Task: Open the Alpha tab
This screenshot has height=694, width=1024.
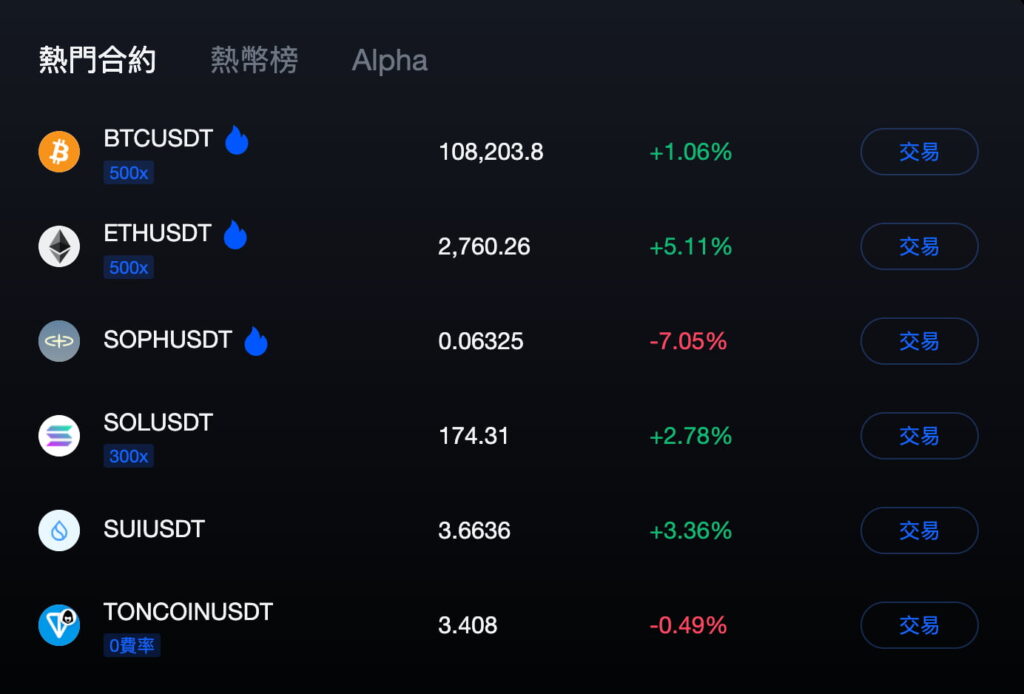Action: pyautogui.click(x=390, y=61)
